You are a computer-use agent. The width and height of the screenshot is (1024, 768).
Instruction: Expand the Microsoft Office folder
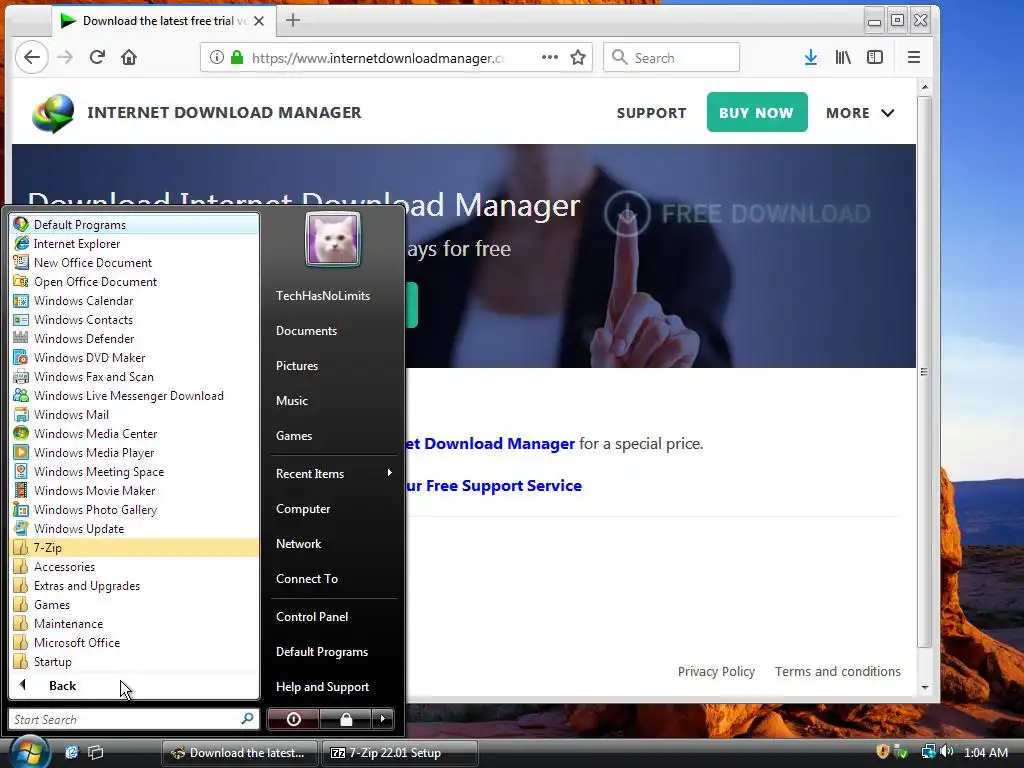click(x=134, y=642)
